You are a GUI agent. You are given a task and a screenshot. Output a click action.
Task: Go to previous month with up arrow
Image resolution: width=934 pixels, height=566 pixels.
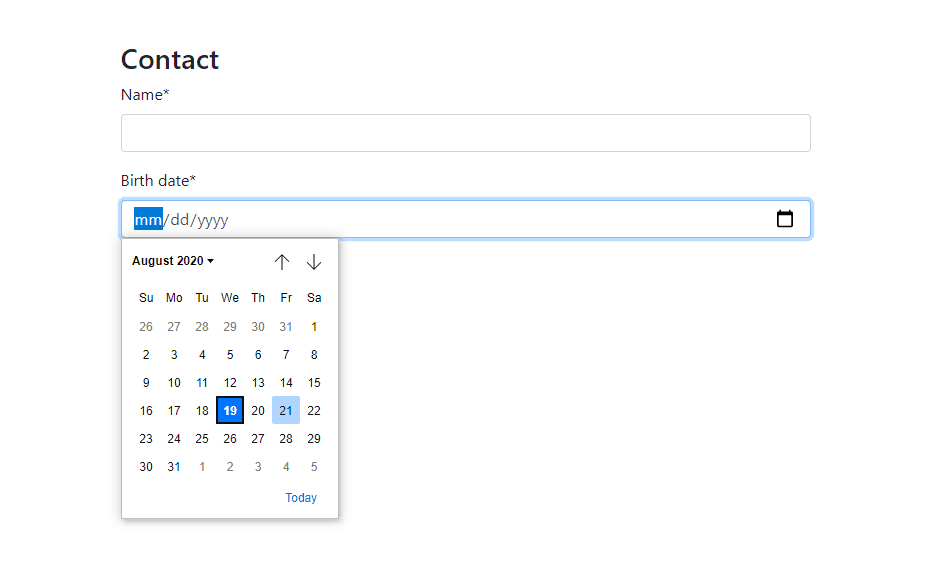(282, 262)
